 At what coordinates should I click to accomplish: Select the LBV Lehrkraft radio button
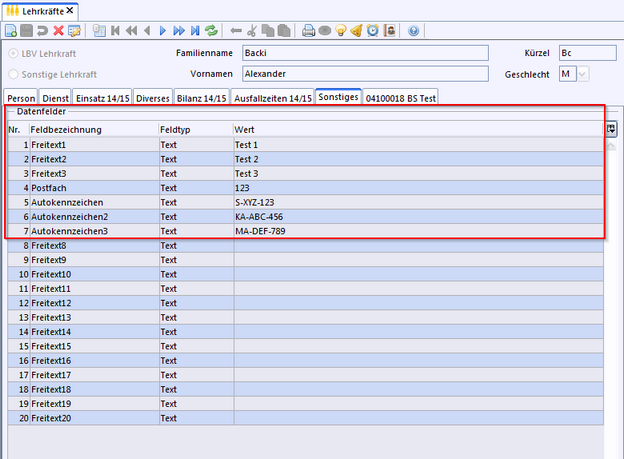(x=13, y=52)
